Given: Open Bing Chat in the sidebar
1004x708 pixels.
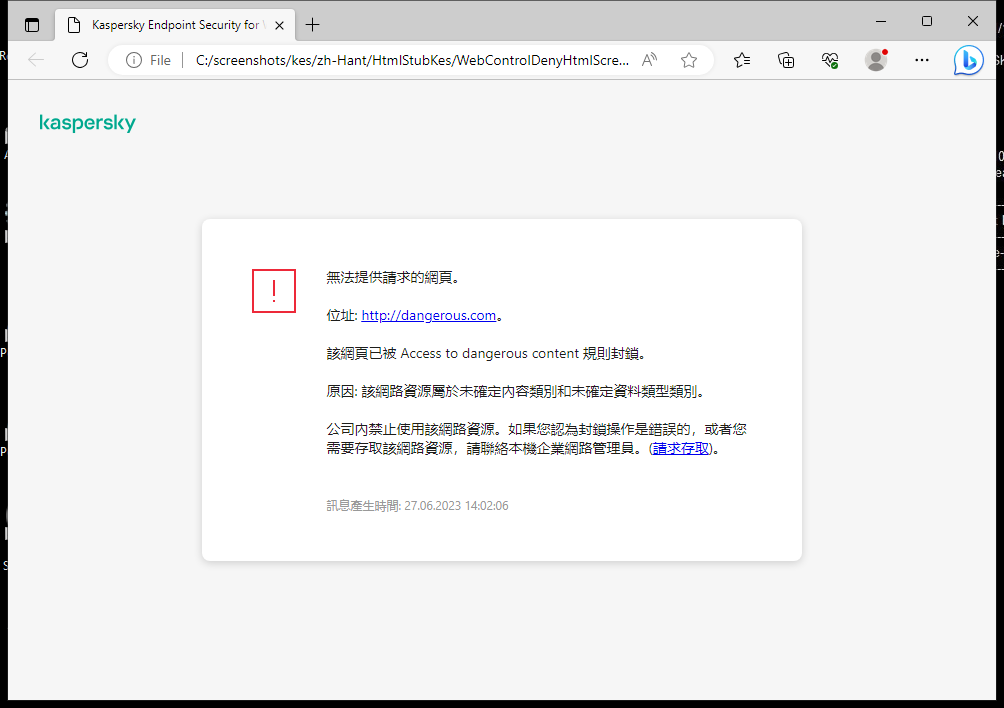Looking at the screenshot, I should [x=967, y=60].
